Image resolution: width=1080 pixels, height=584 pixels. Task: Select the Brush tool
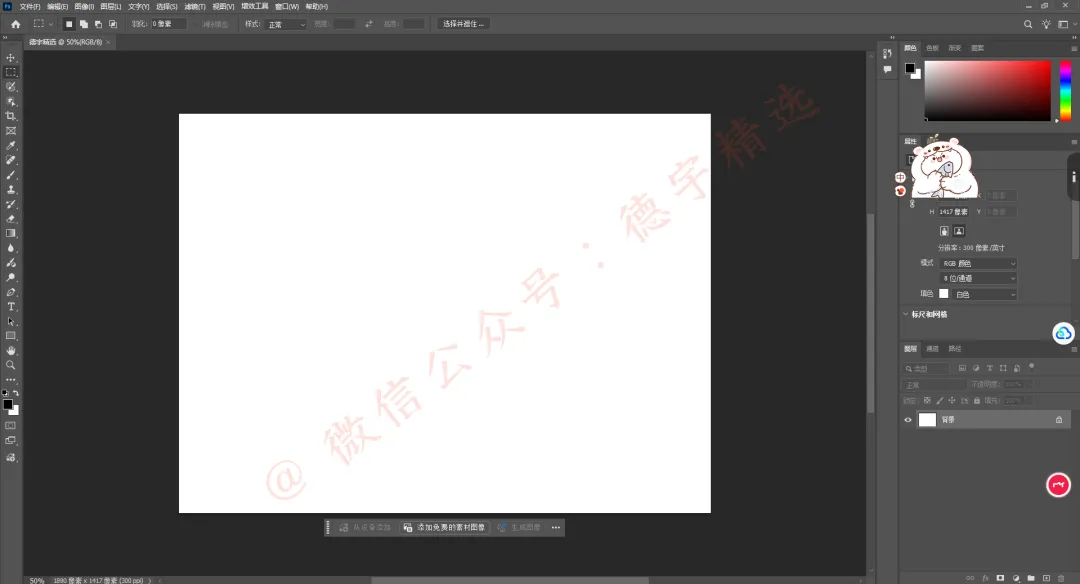(11, 175)
